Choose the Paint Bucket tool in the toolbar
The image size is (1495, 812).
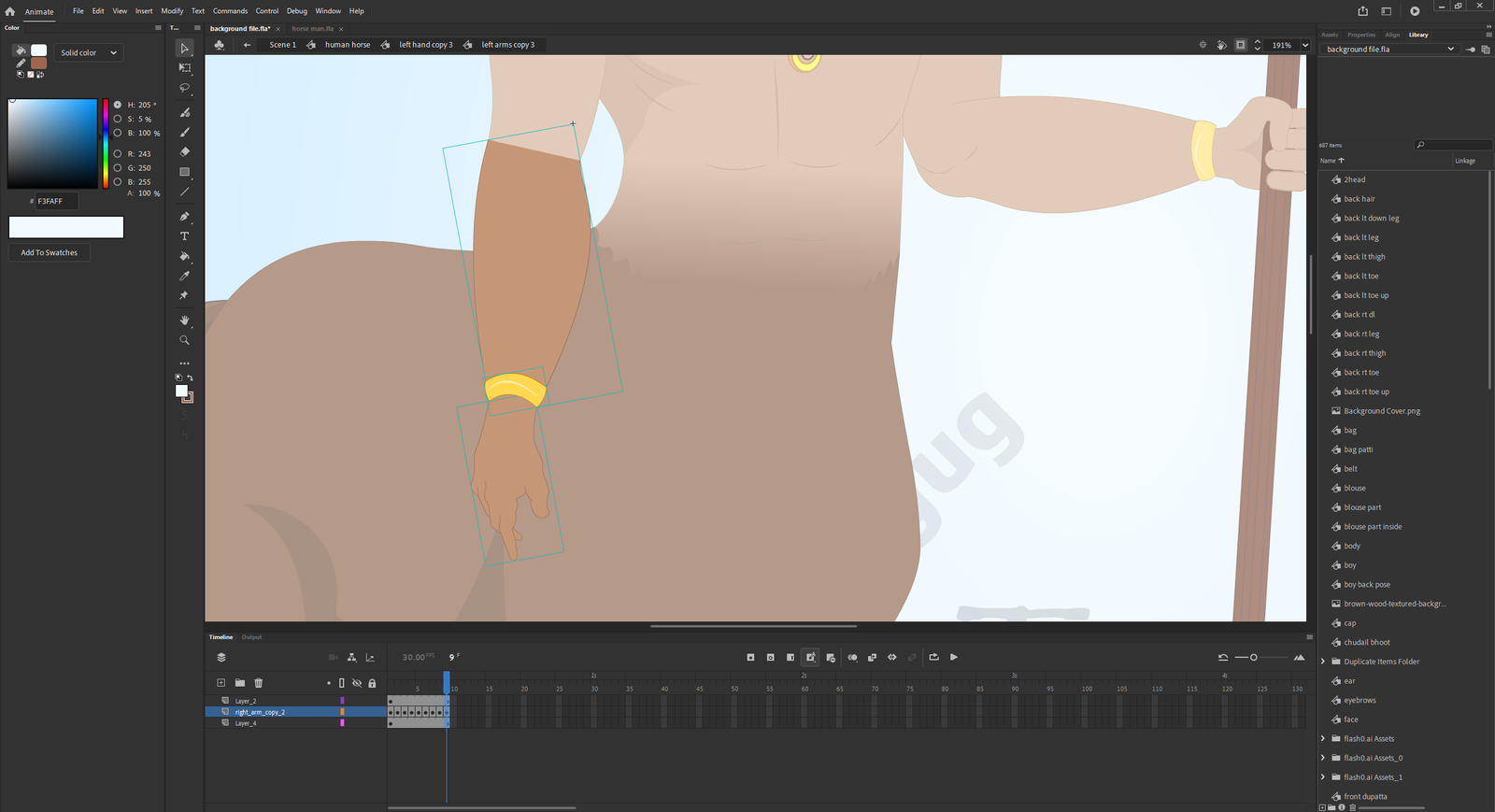pyautogui.click(x=185, y=256)
